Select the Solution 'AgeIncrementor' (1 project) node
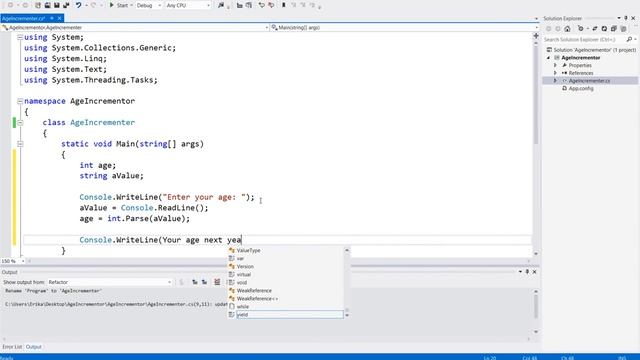The width and height of the screenshot is (640, 360). pos(591,50)
